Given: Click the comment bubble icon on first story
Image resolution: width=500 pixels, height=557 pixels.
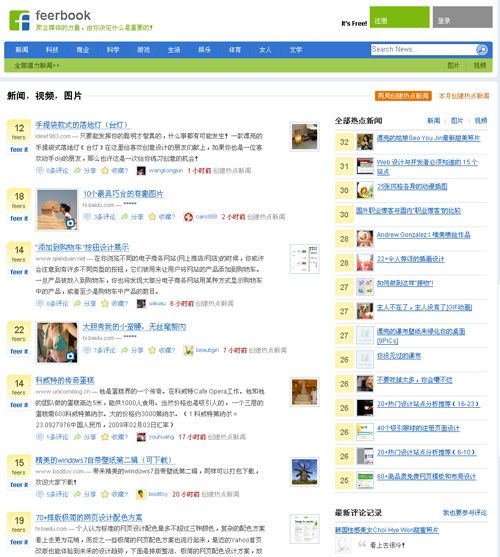Looking at the screenshot, I should (x=39, y=171).
